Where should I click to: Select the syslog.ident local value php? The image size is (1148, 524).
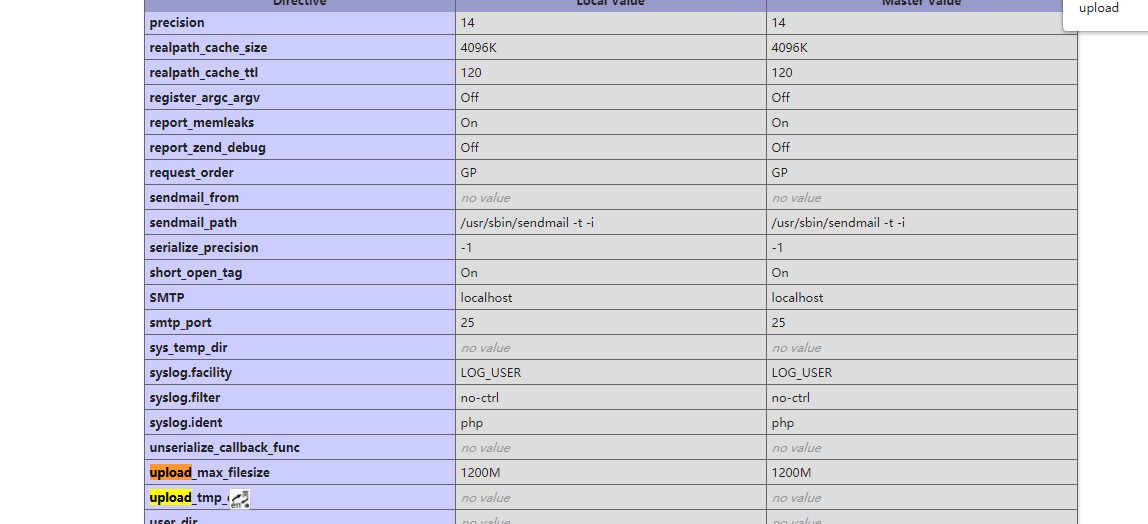tap(471, 422)
